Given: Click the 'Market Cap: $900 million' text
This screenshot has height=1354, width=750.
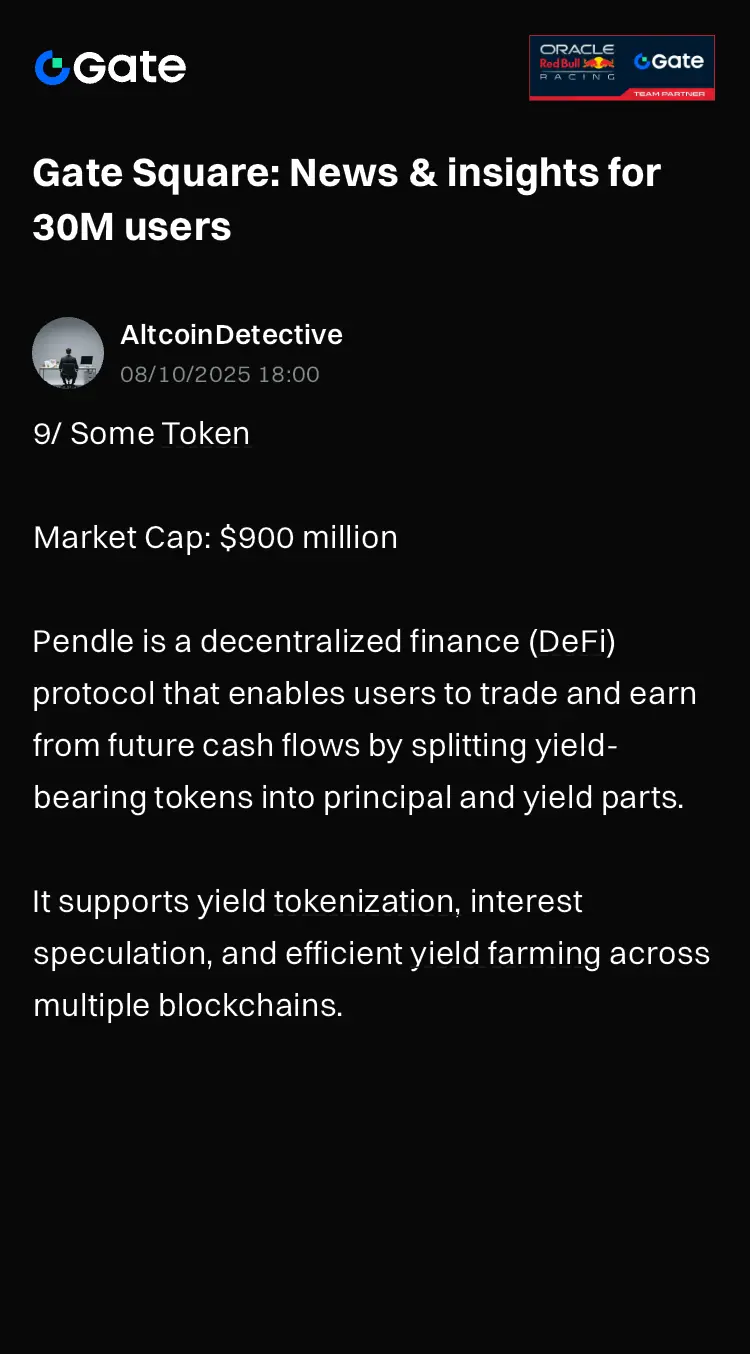Looking at the screenshot, I should 215,538.
